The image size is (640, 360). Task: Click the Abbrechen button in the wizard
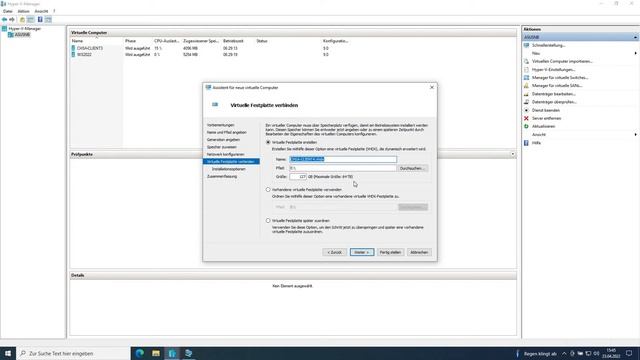419,252
